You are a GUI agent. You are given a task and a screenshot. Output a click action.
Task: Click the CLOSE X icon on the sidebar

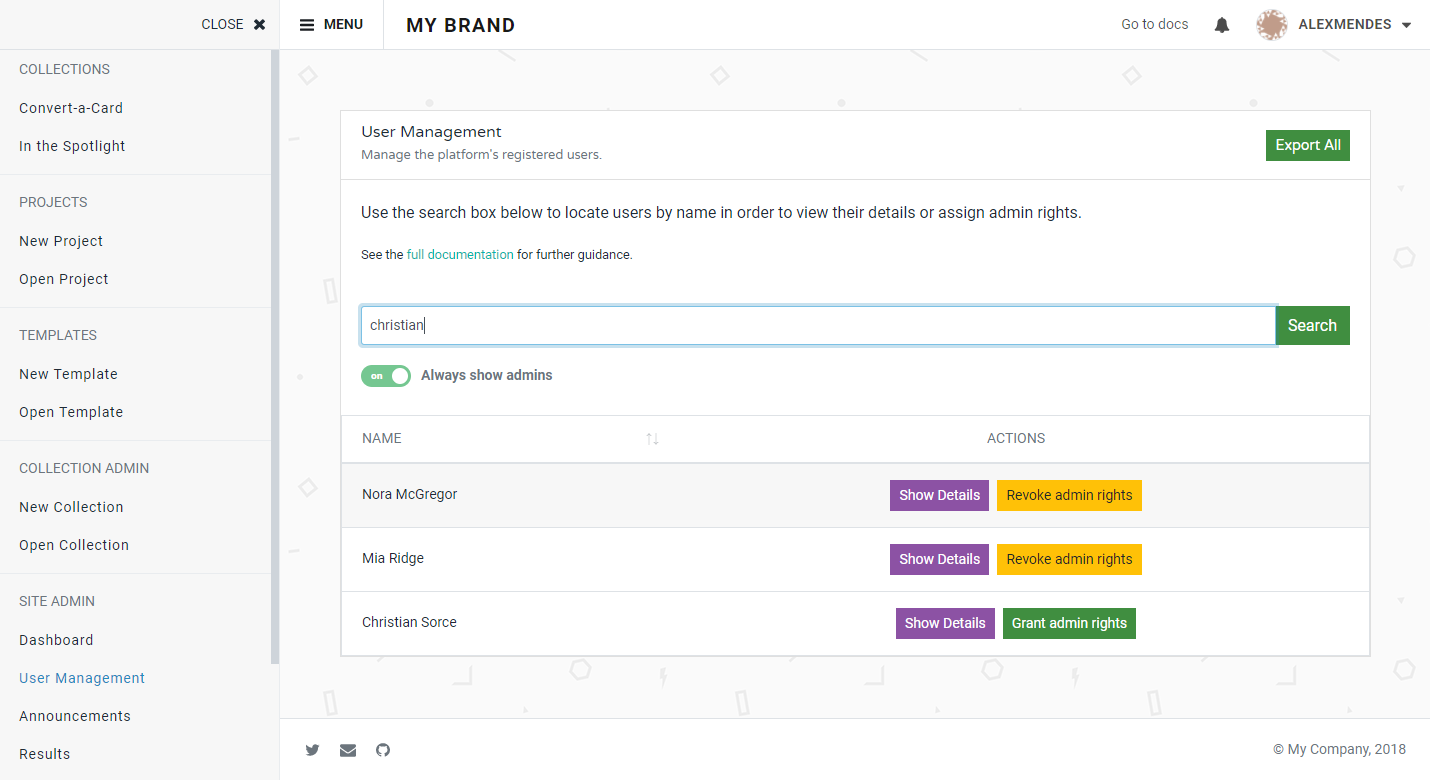pyautogui.click(x=258, y=24)
